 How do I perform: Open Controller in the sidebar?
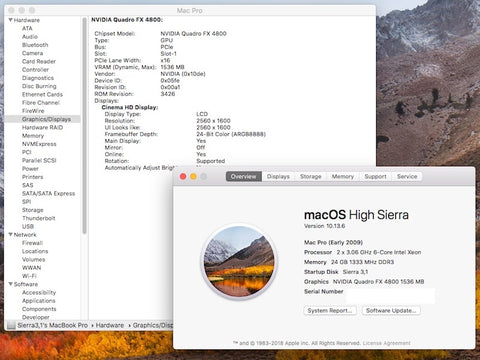35,70
